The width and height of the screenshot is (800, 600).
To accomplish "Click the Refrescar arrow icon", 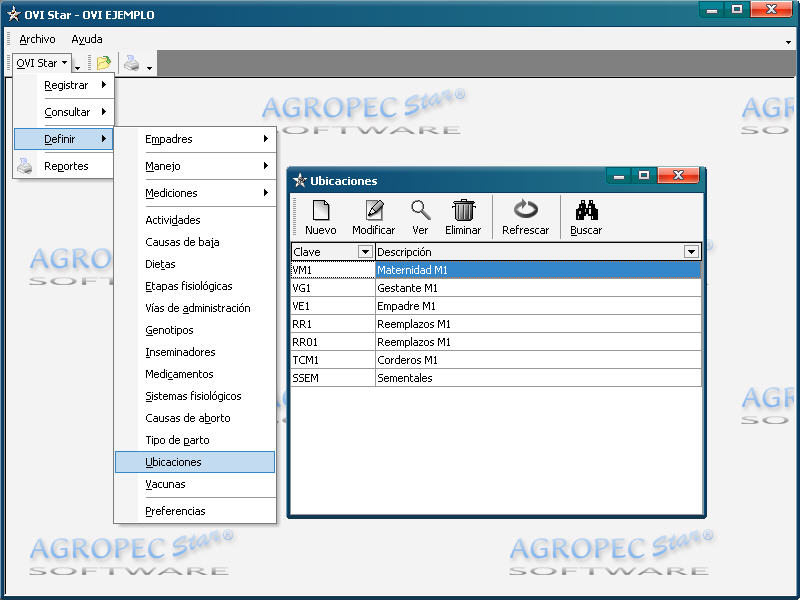I will click(x=526, y=209).
